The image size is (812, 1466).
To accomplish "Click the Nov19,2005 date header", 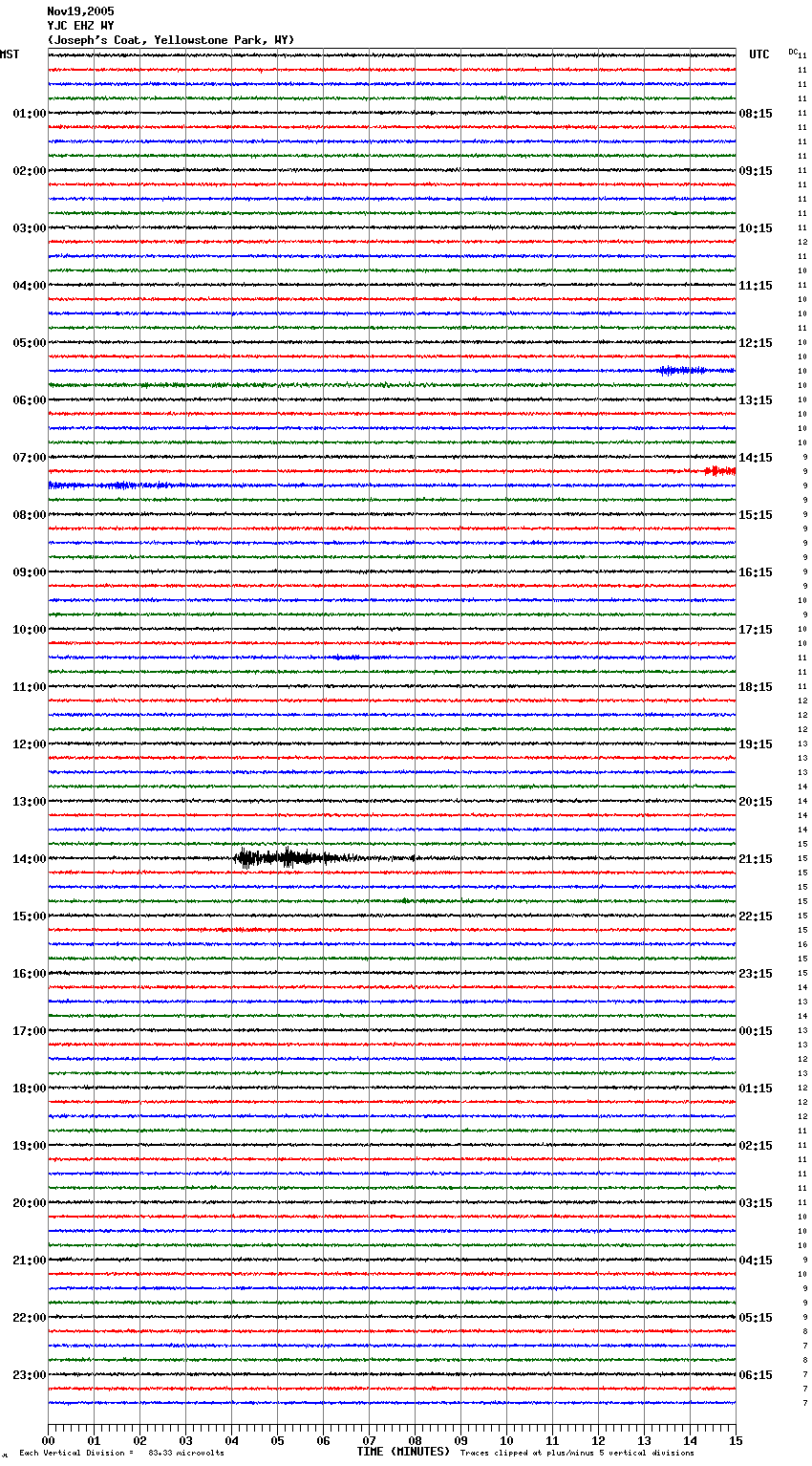I will (x=80, y=11).
